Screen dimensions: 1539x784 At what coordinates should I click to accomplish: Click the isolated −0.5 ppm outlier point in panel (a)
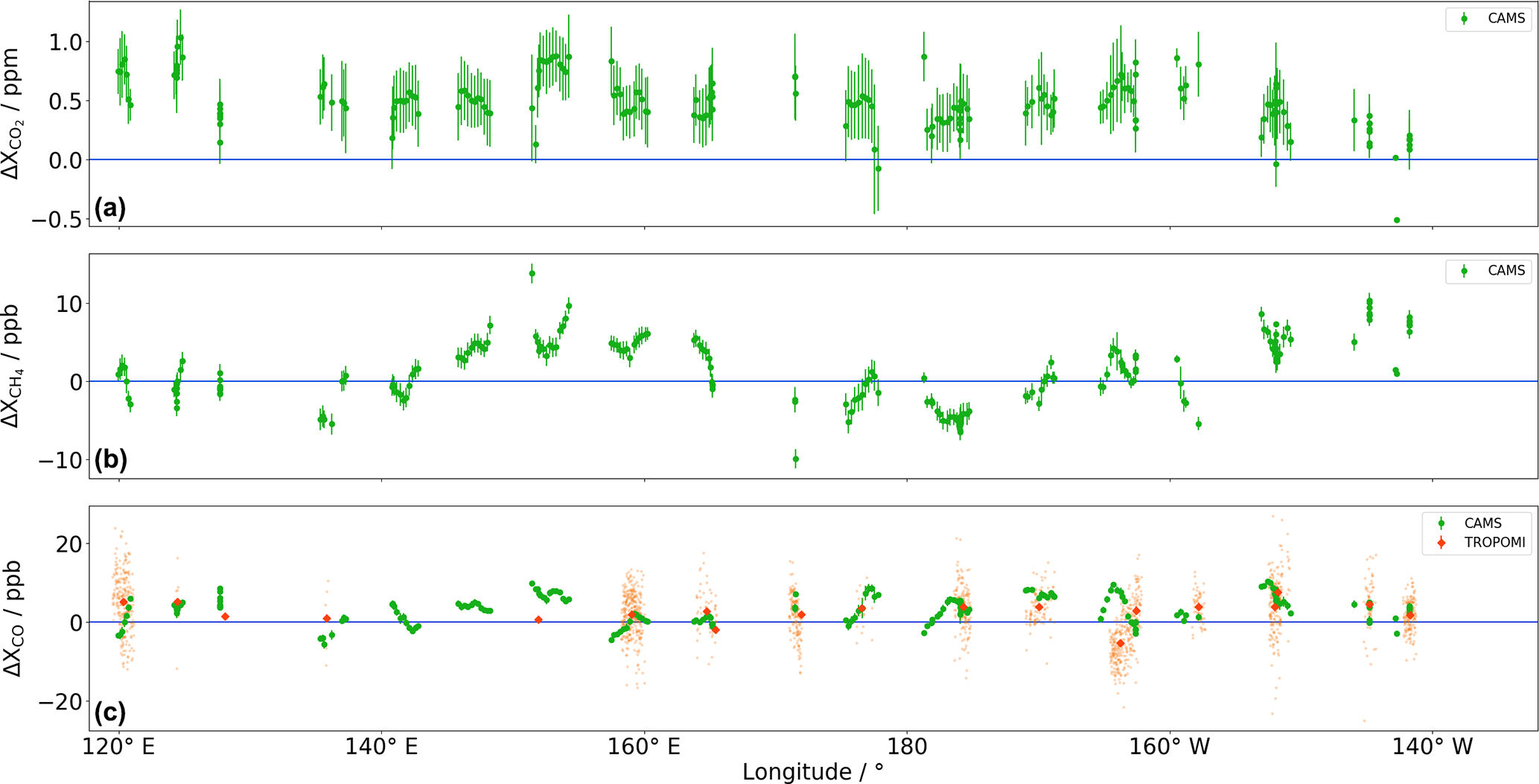[x=1397, y=220]
